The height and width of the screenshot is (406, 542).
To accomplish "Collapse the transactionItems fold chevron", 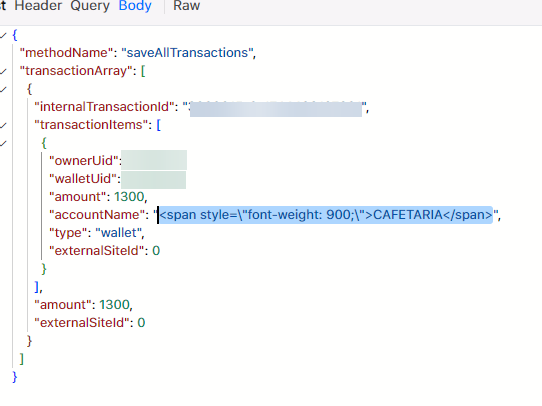I will (x=3, y=125).
